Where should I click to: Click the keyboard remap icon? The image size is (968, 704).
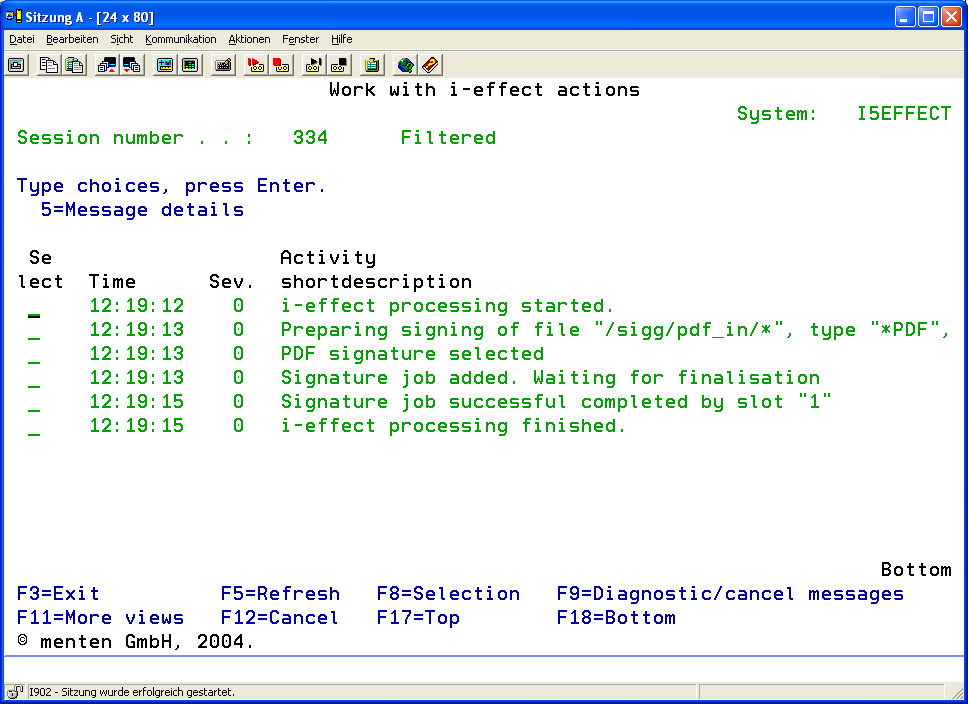tap(224, 65)
